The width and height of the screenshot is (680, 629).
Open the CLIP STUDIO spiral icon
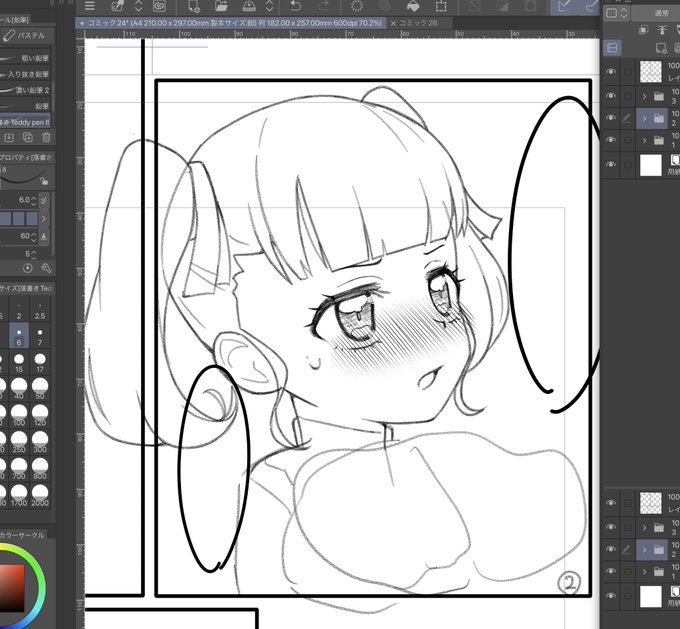[x=159, y=6]
